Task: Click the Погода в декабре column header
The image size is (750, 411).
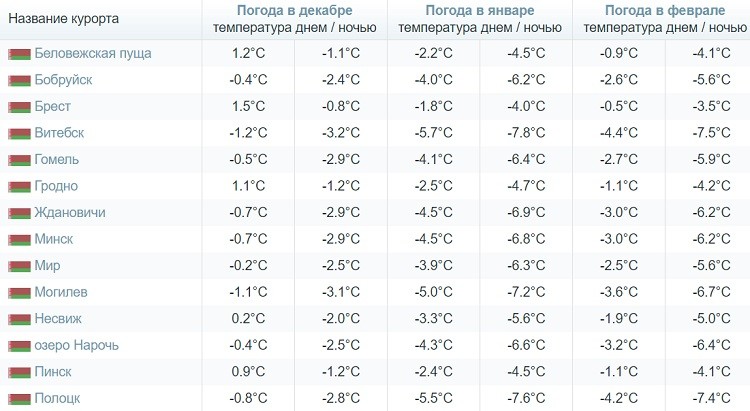Action: pos(294,10)
